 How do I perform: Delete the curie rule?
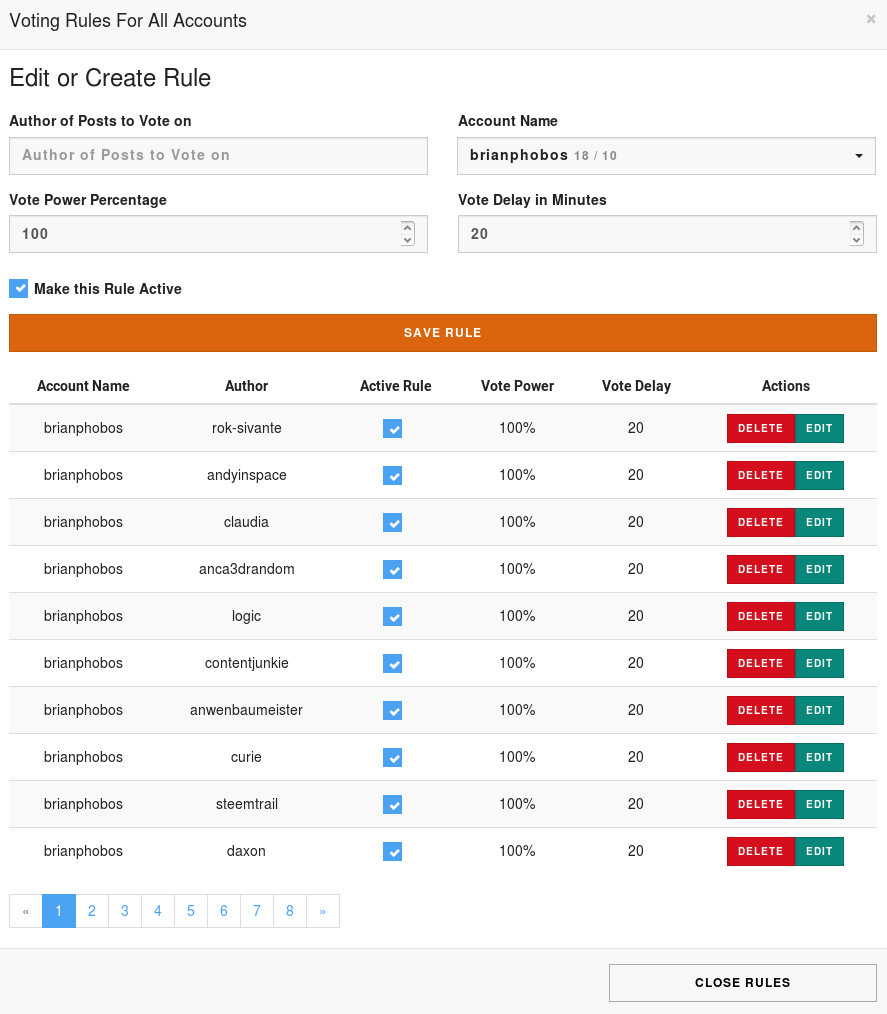[760, 757]
